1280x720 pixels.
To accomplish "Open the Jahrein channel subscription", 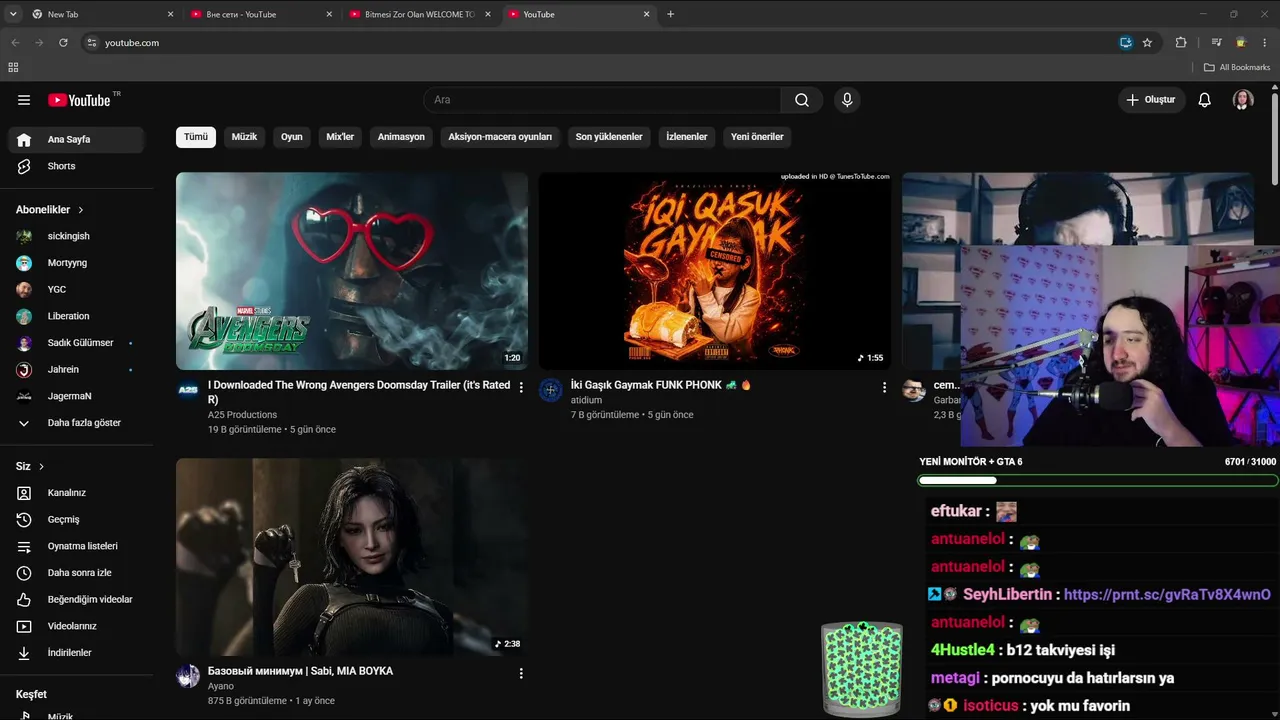I will [77, 370].
